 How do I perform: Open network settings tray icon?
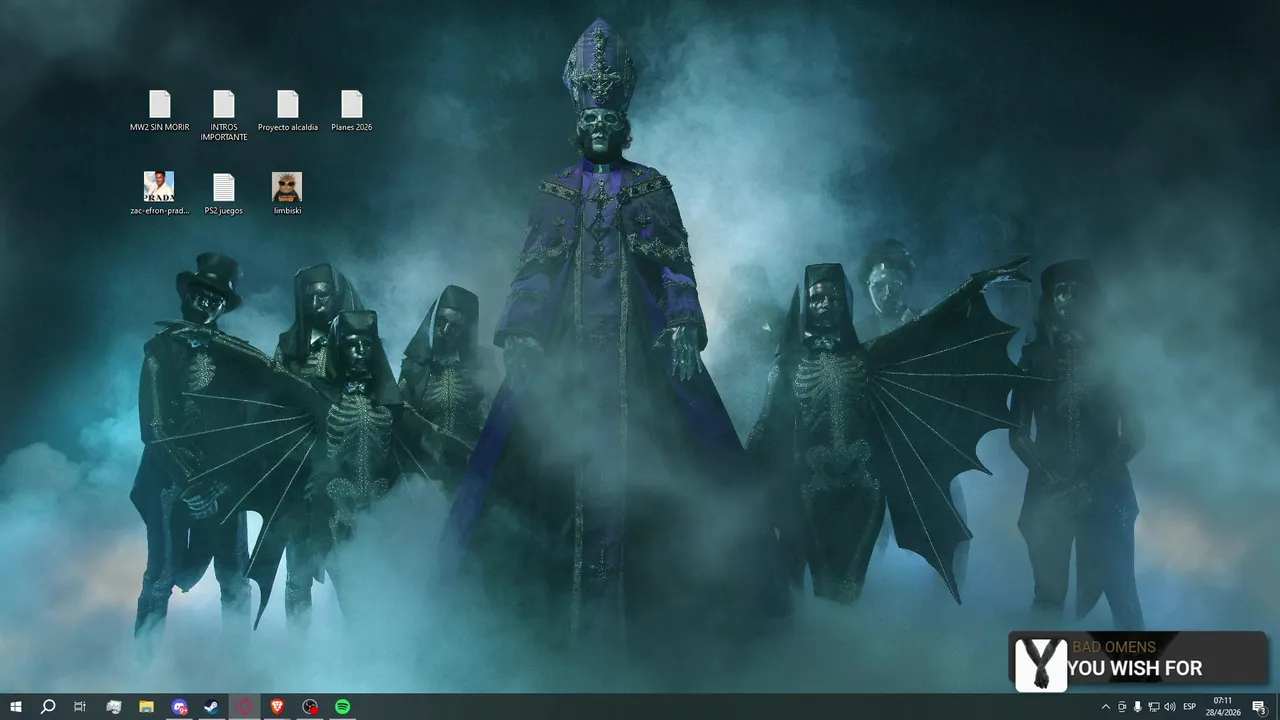1154,707
